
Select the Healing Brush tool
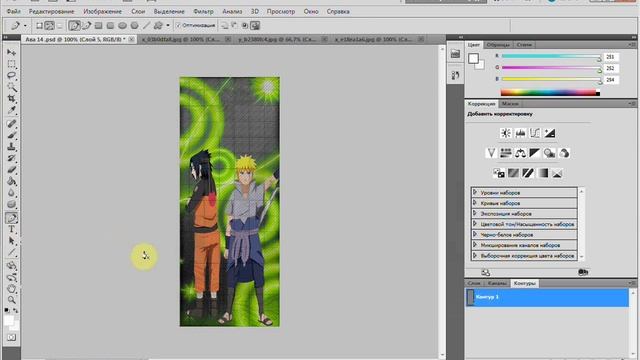pyautogui.click(x=11, y=123)
